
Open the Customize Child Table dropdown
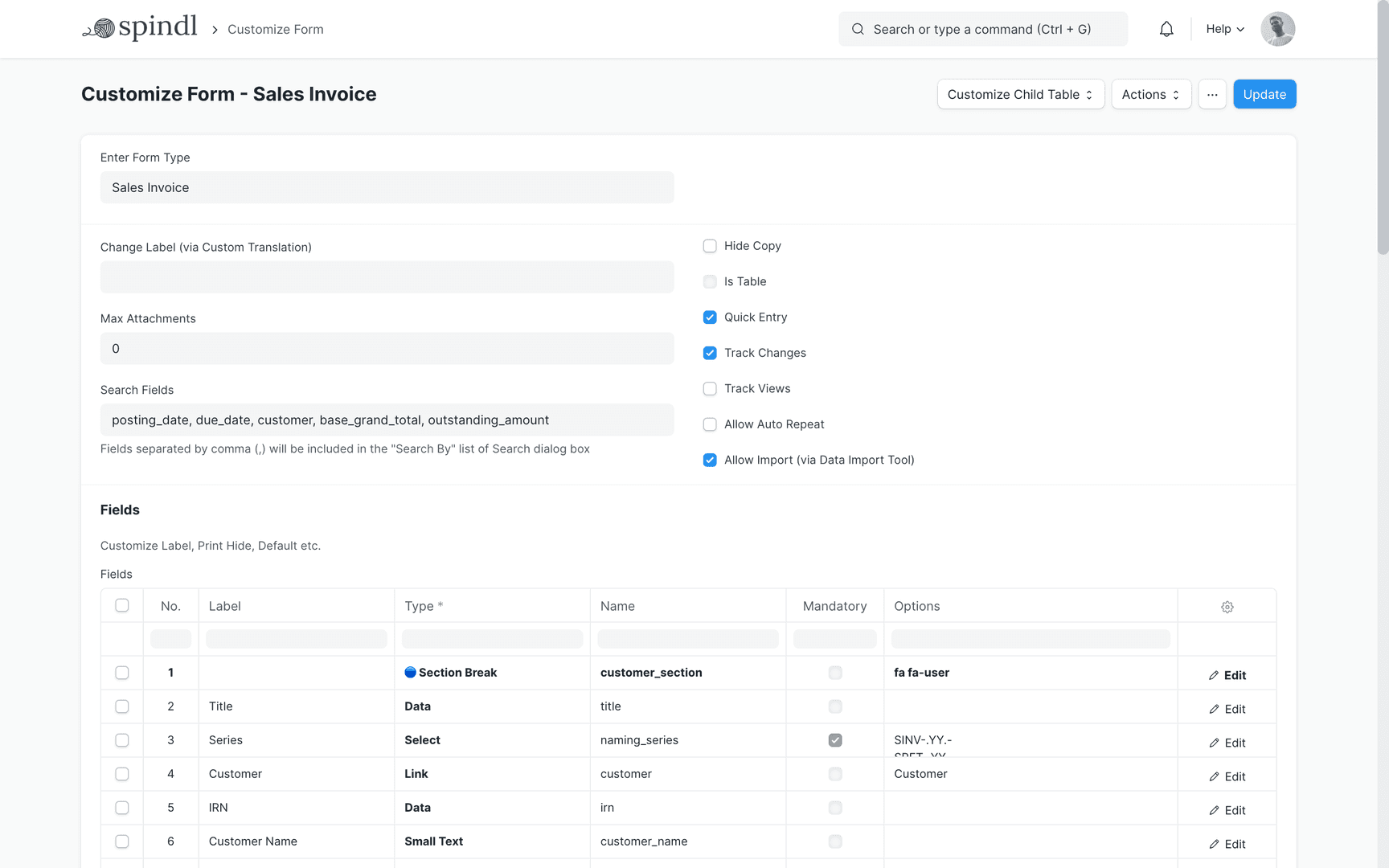tap(1020, 94)
